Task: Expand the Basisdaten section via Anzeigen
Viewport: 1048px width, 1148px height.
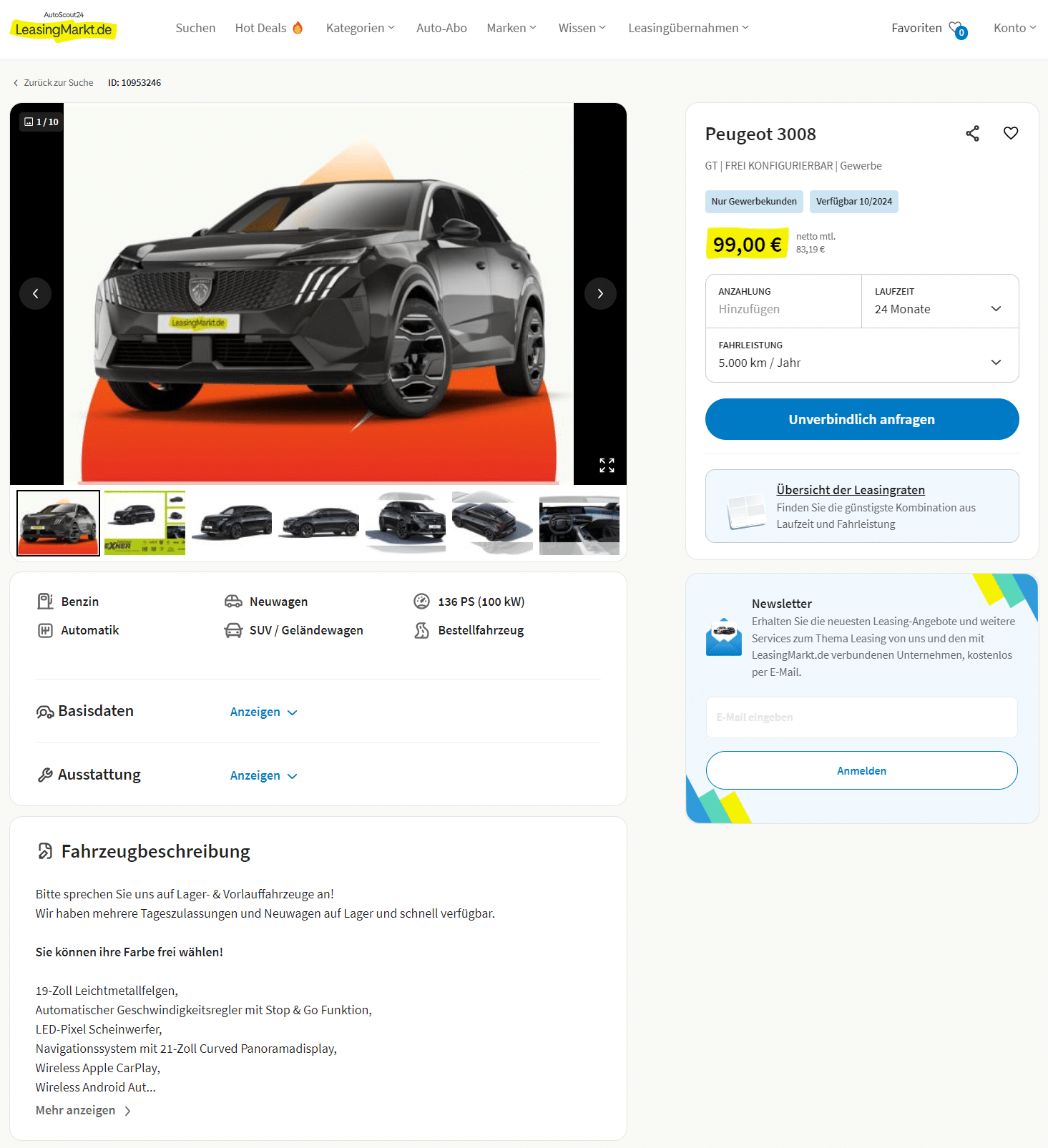Action: pos(263,712)
